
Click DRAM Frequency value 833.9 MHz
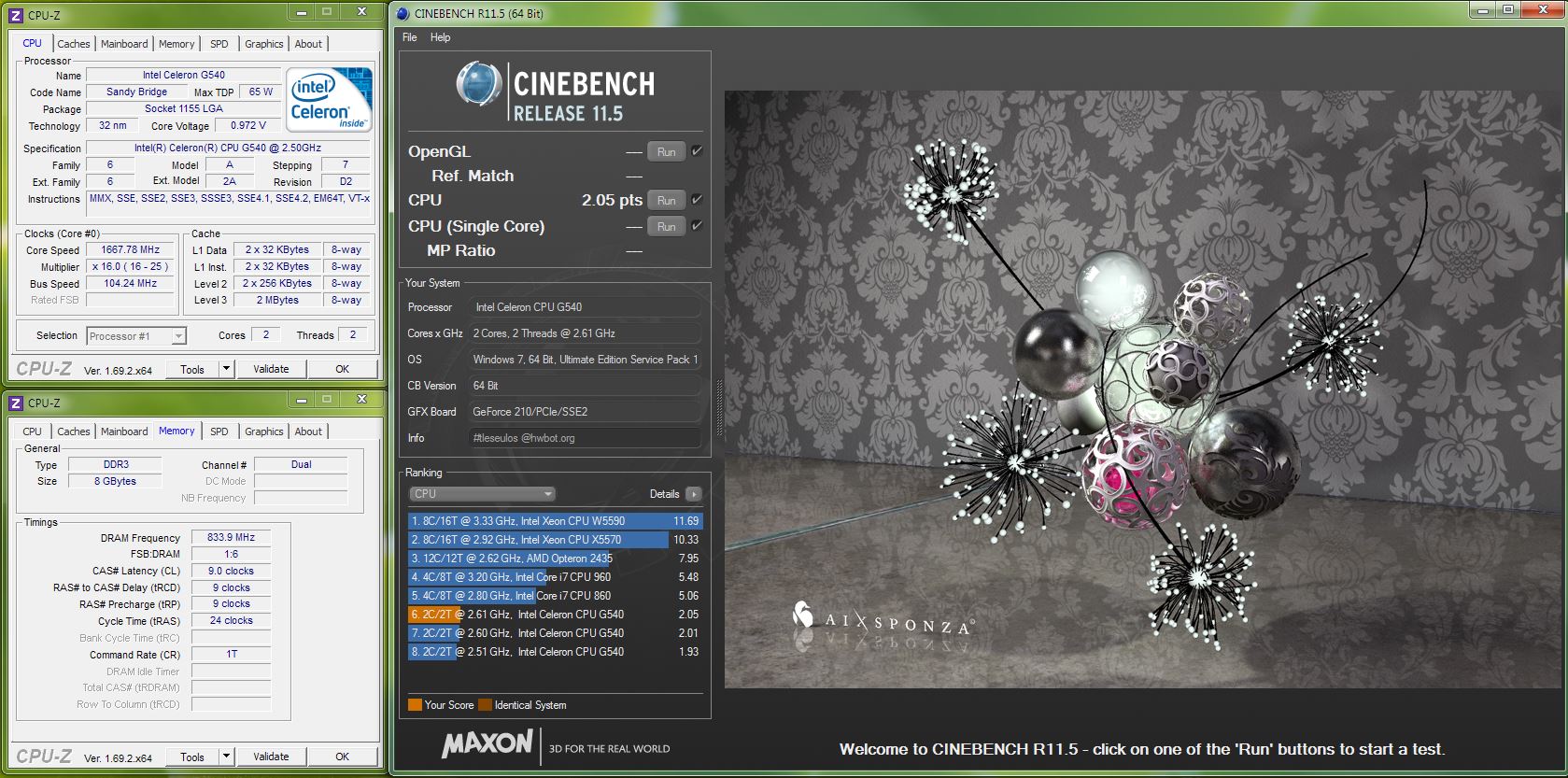pyautogui.click(x=232, y=538)
